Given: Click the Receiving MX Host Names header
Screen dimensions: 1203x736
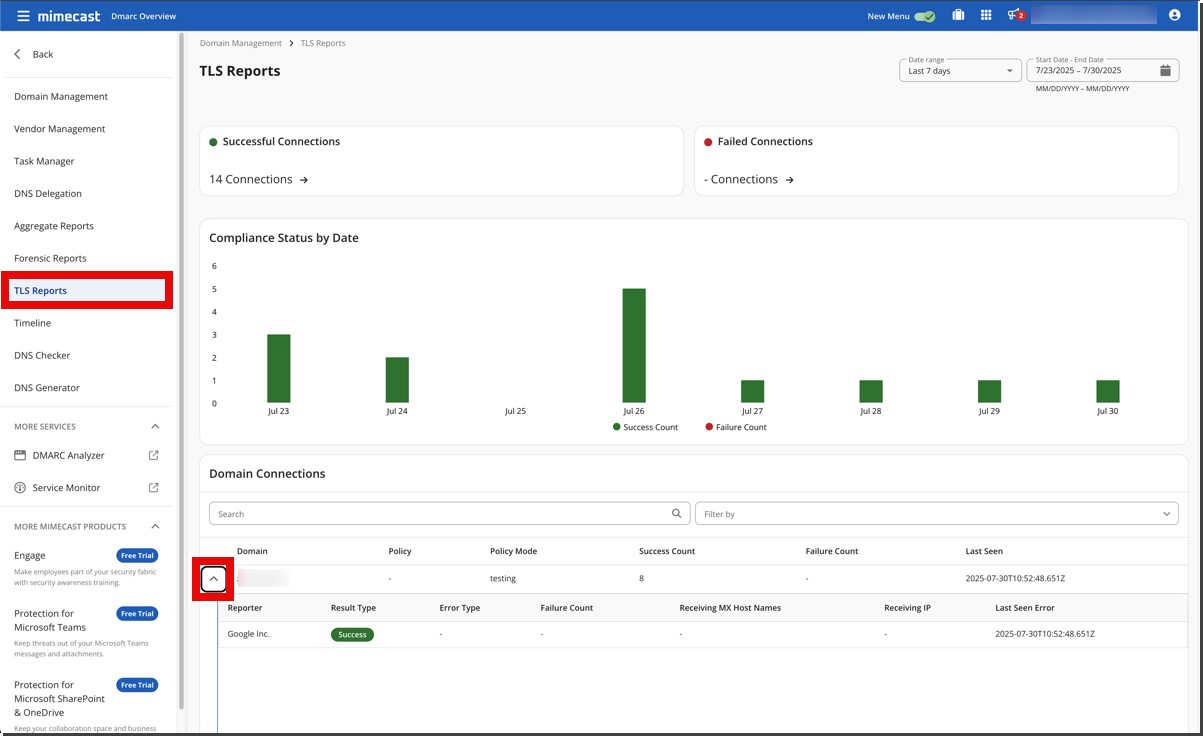Looking at the screenshot, I should pos(730,608).
